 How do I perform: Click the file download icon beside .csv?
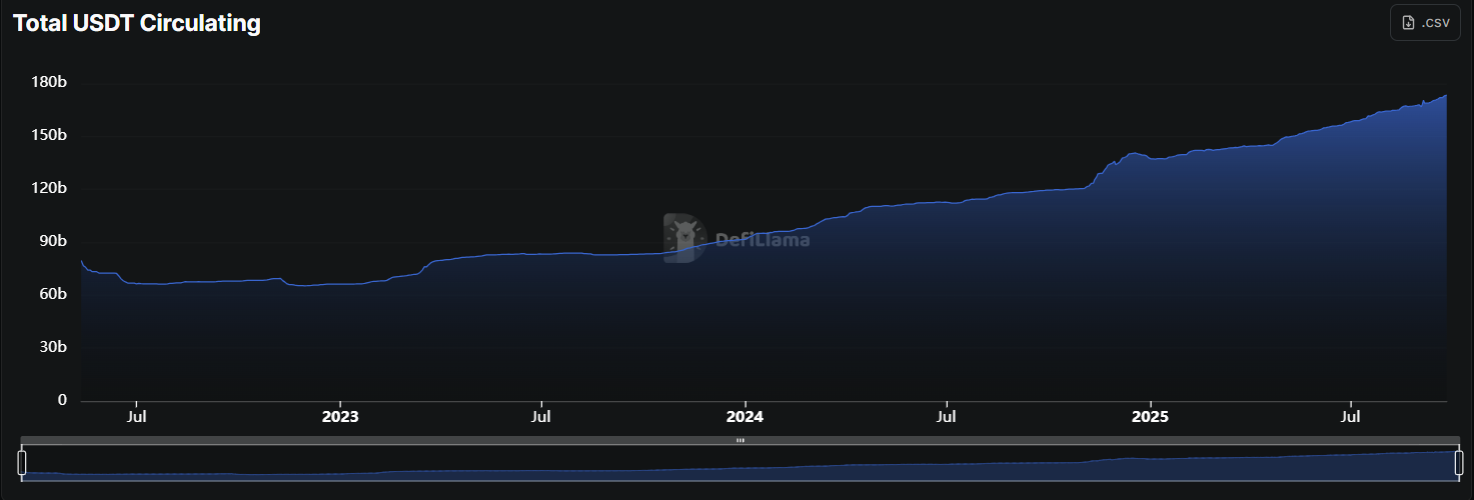point(1409,23)
